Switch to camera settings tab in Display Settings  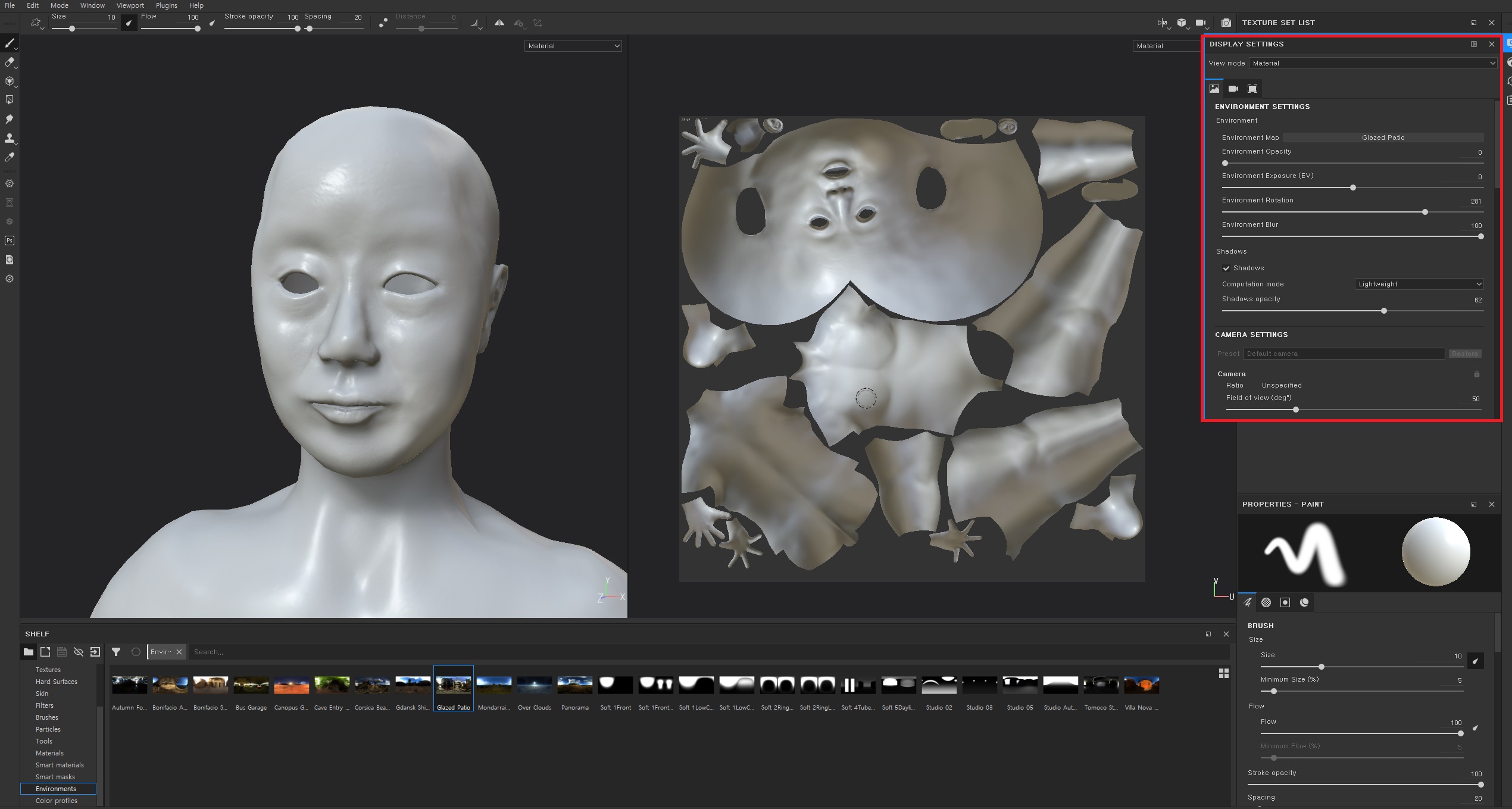(x=1233, y=89)
